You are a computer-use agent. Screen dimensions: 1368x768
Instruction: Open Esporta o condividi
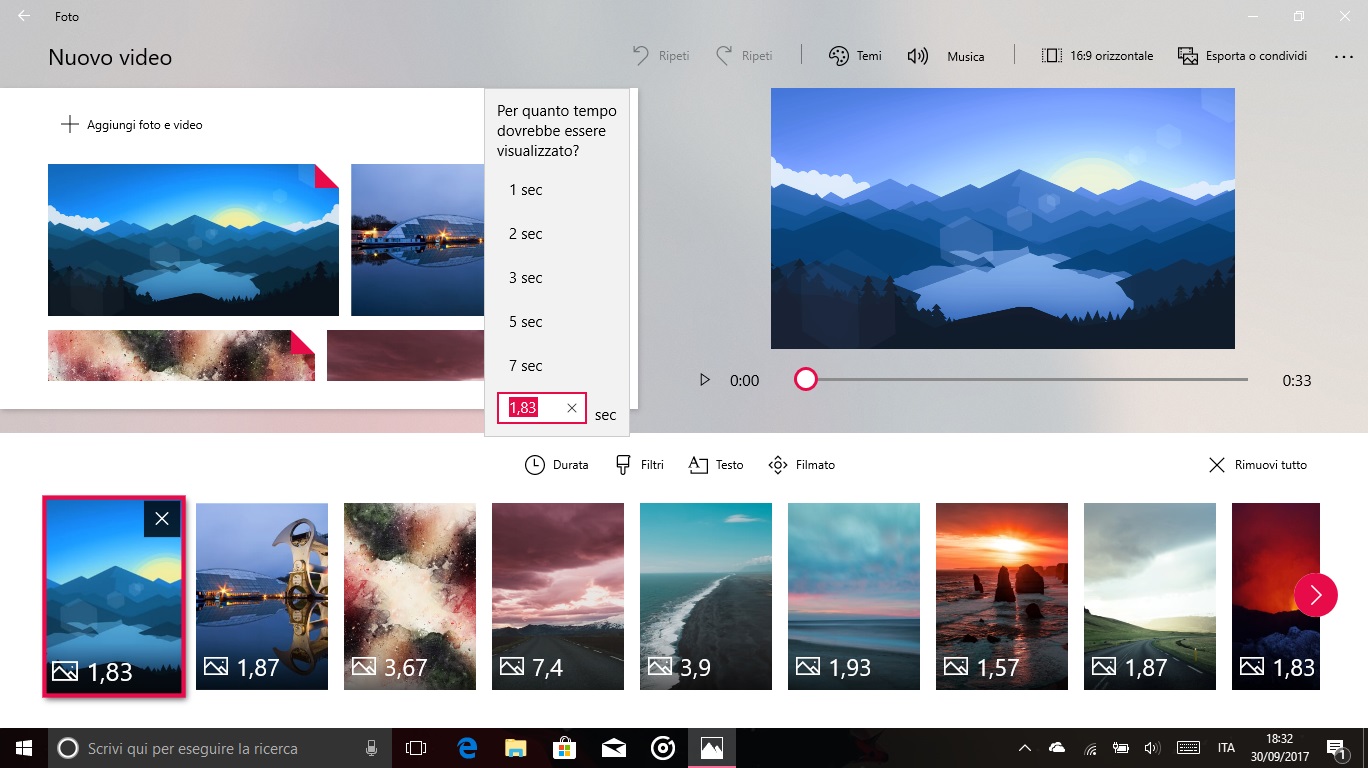tap(1242, 56)
